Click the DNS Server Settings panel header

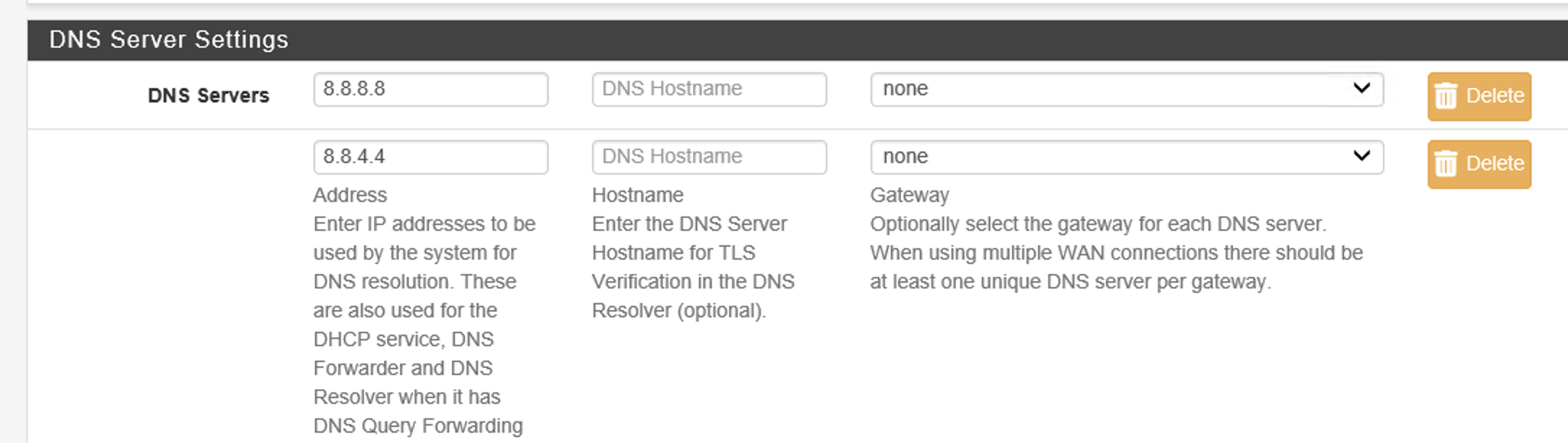click(169, 40)
